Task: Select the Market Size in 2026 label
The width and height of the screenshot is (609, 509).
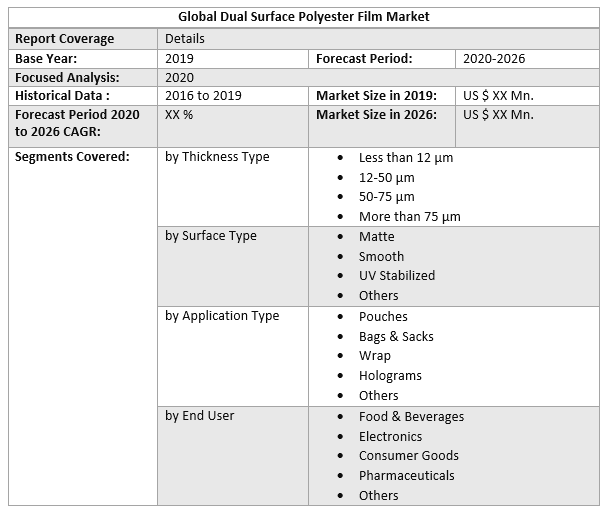Action: pos(376,114)
